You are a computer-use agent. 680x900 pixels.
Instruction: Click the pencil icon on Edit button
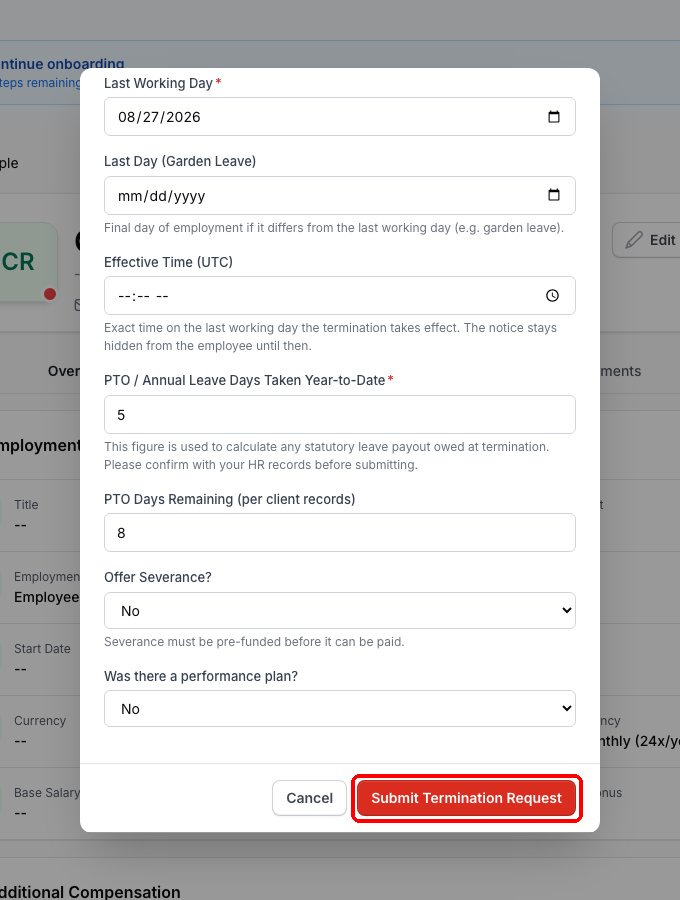(x=634, y=240)
